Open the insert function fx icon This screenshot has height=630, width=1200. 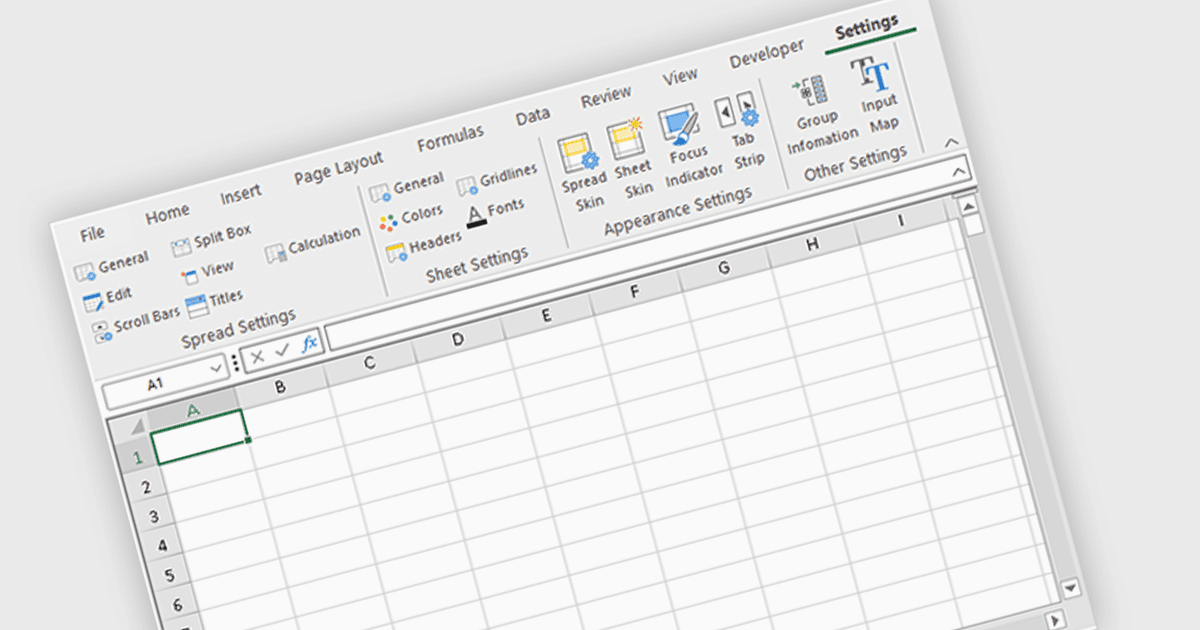(309, 343)
